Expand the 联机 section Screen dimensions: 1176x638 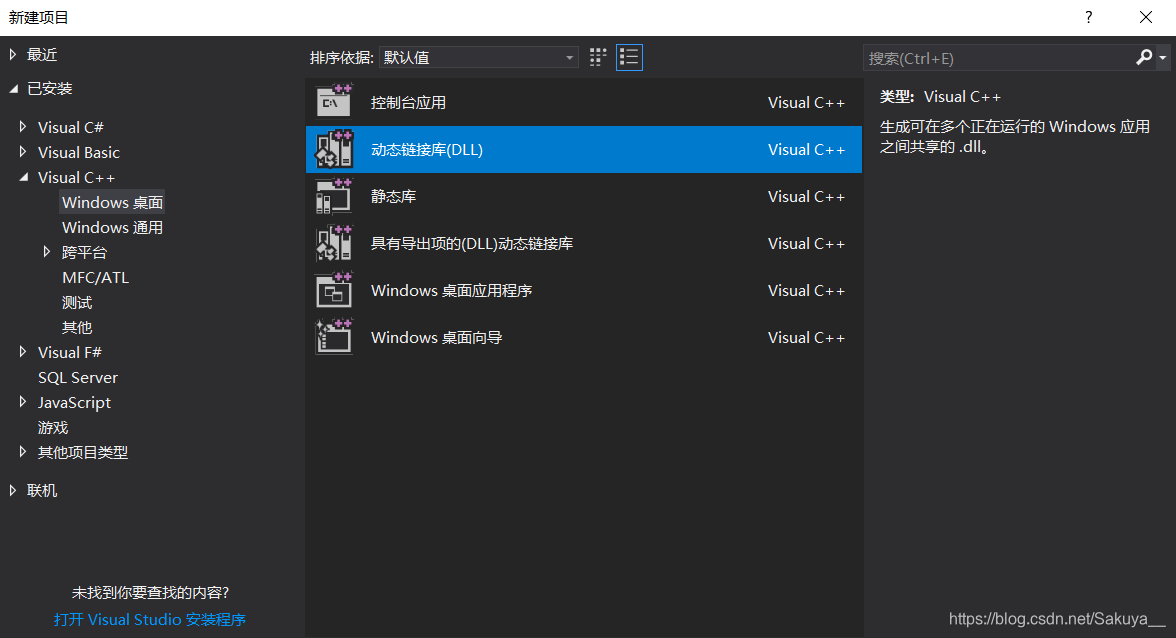(13, 490)
